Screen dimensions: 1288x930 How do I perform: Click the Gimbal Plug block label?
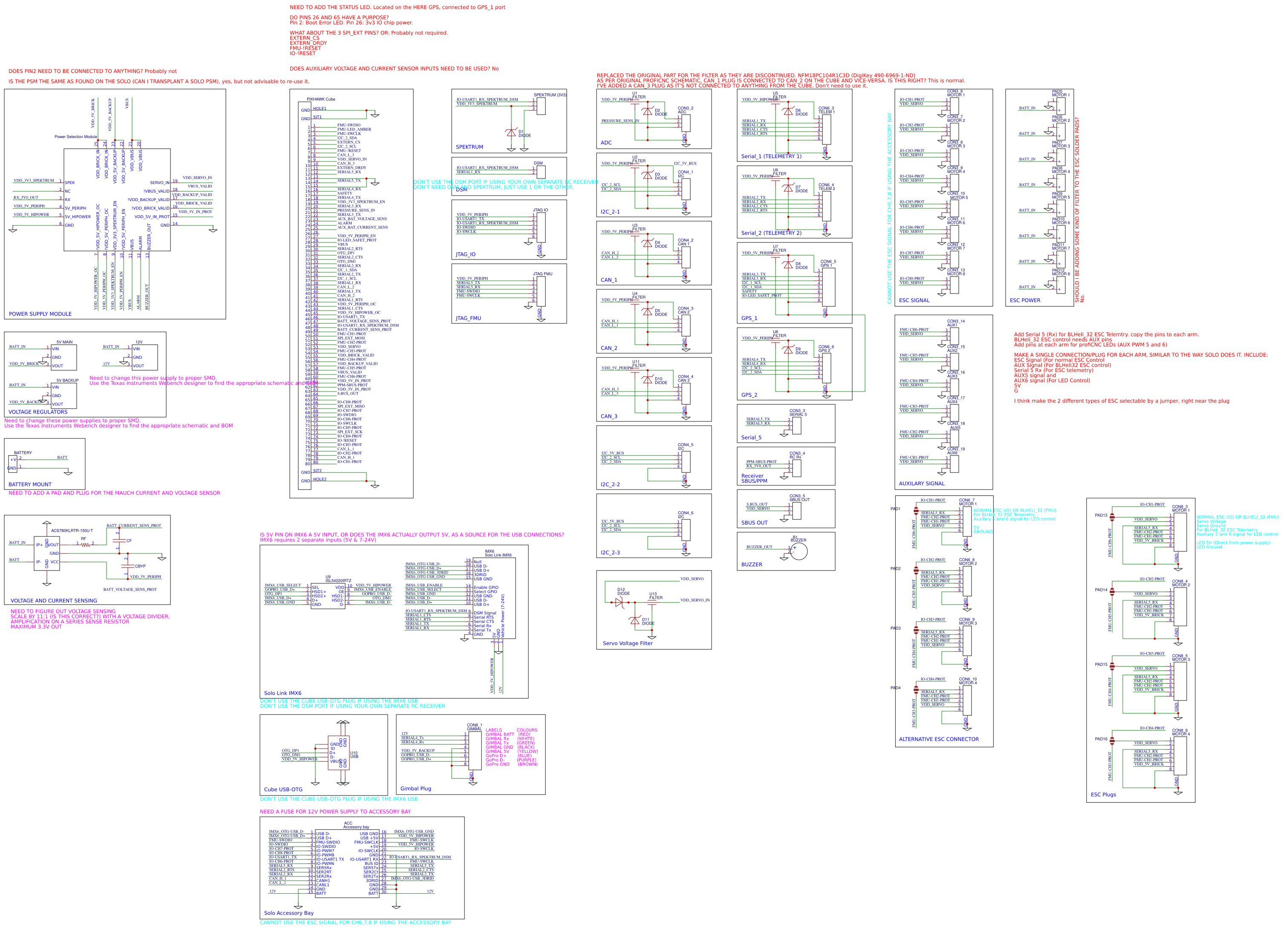[x=416, y=789]
